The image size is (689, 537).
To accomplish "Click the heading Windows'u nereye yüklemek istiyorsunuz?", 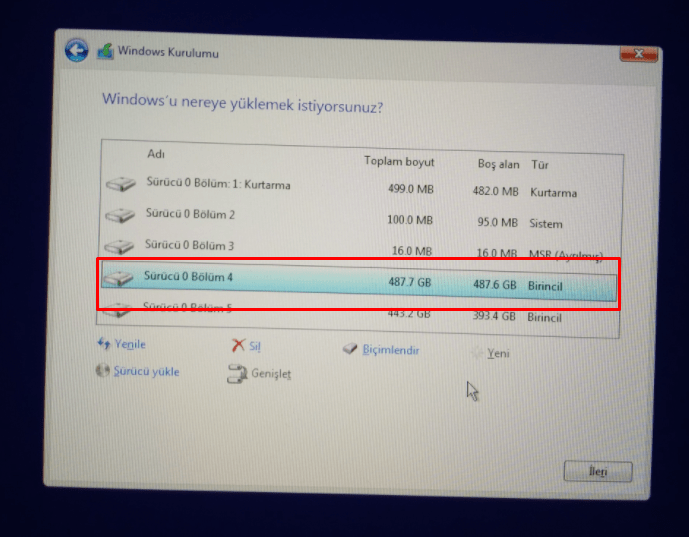I will click(x=243, y=103).
